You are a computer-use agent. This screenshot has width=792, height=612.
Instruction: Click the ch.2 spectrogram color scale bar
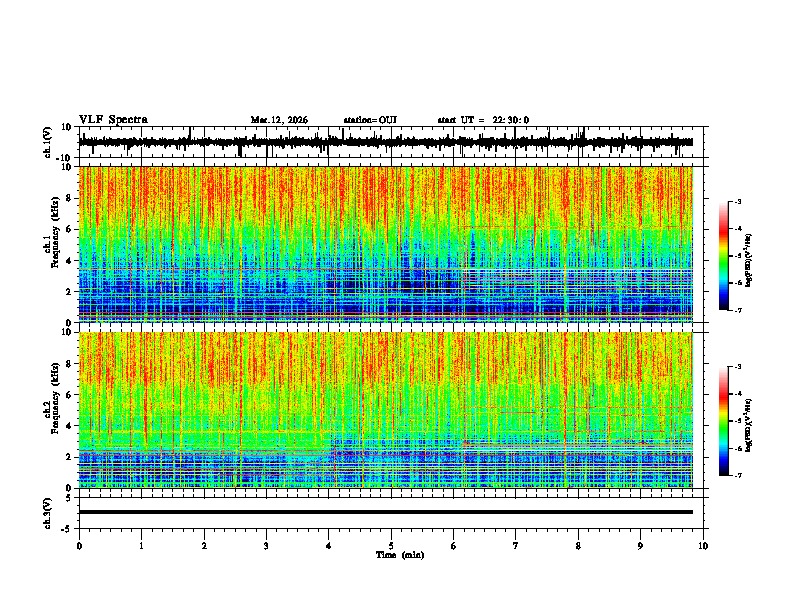pos(724,421)
